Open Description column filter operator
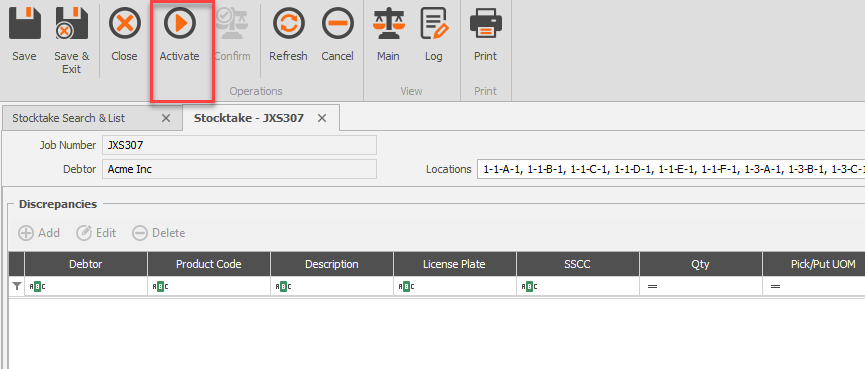865x369 pixels. [x=283, y=286]
